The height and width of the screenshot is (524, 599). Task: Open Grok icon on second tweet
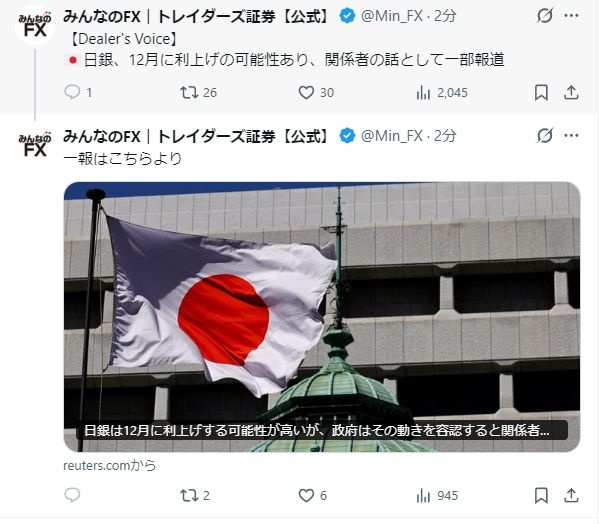[544, 136]
